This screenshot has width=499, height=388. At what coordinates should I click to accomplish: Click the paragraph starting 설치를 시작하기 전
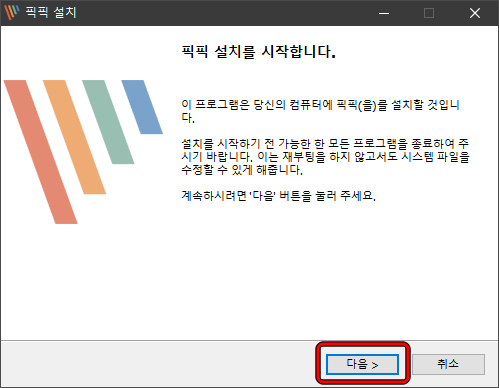[x=325, y=157]
